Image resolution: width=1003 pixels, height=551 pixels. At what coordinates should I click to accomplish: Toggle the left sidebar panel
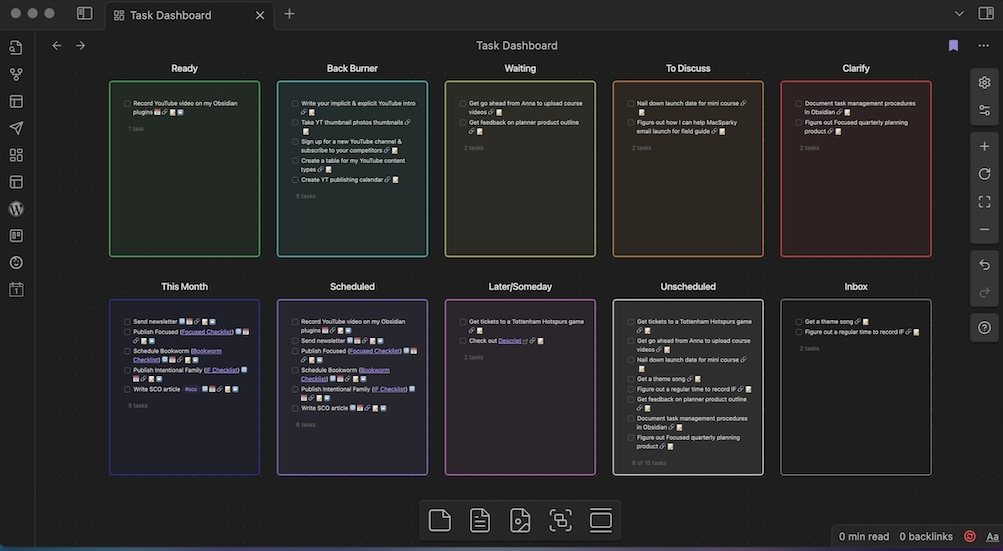[x=85, y=14]
